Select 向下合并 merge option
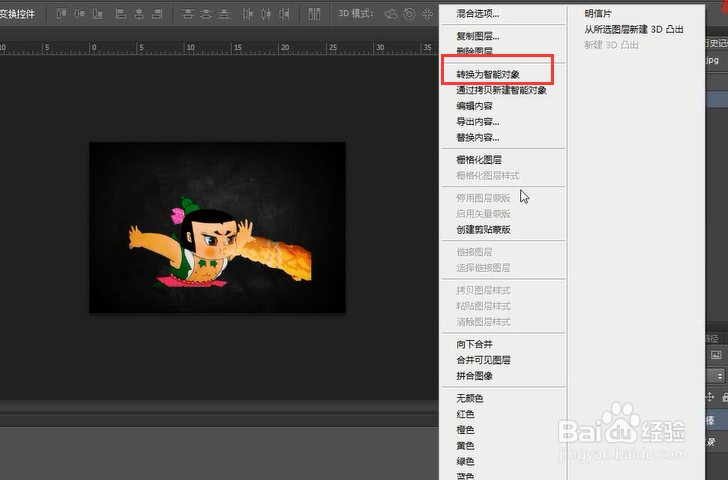This screenshot has width=728, height=480. (x=474, y=344)
